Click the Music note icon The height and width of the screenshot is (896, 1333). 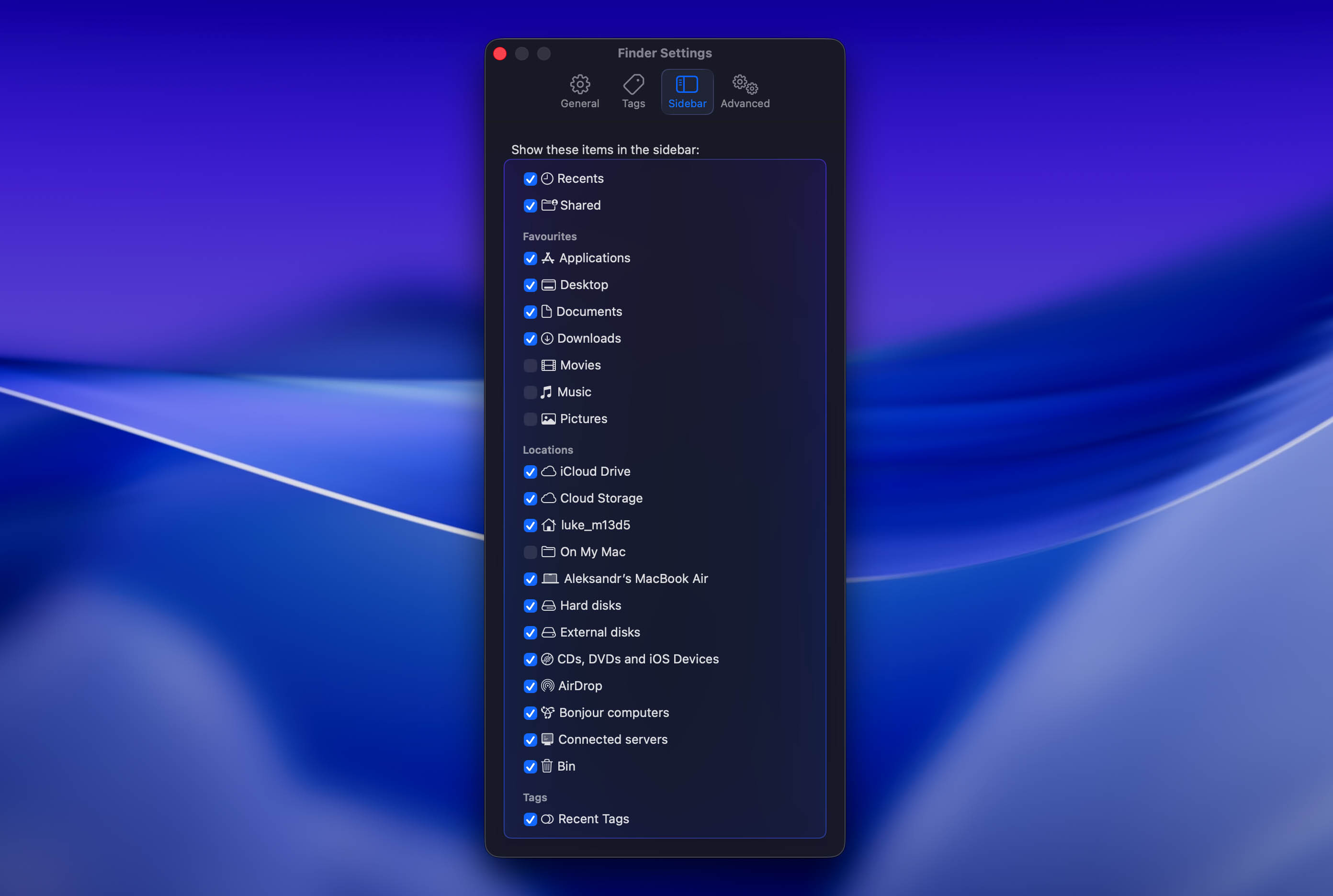(546, 392)
